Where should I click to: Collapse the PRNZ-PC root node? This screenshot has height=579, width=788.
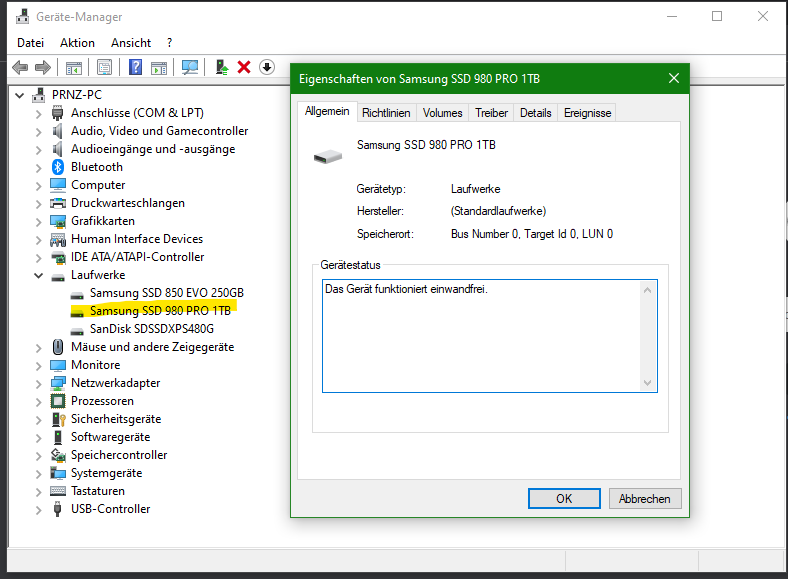point(20,95)
